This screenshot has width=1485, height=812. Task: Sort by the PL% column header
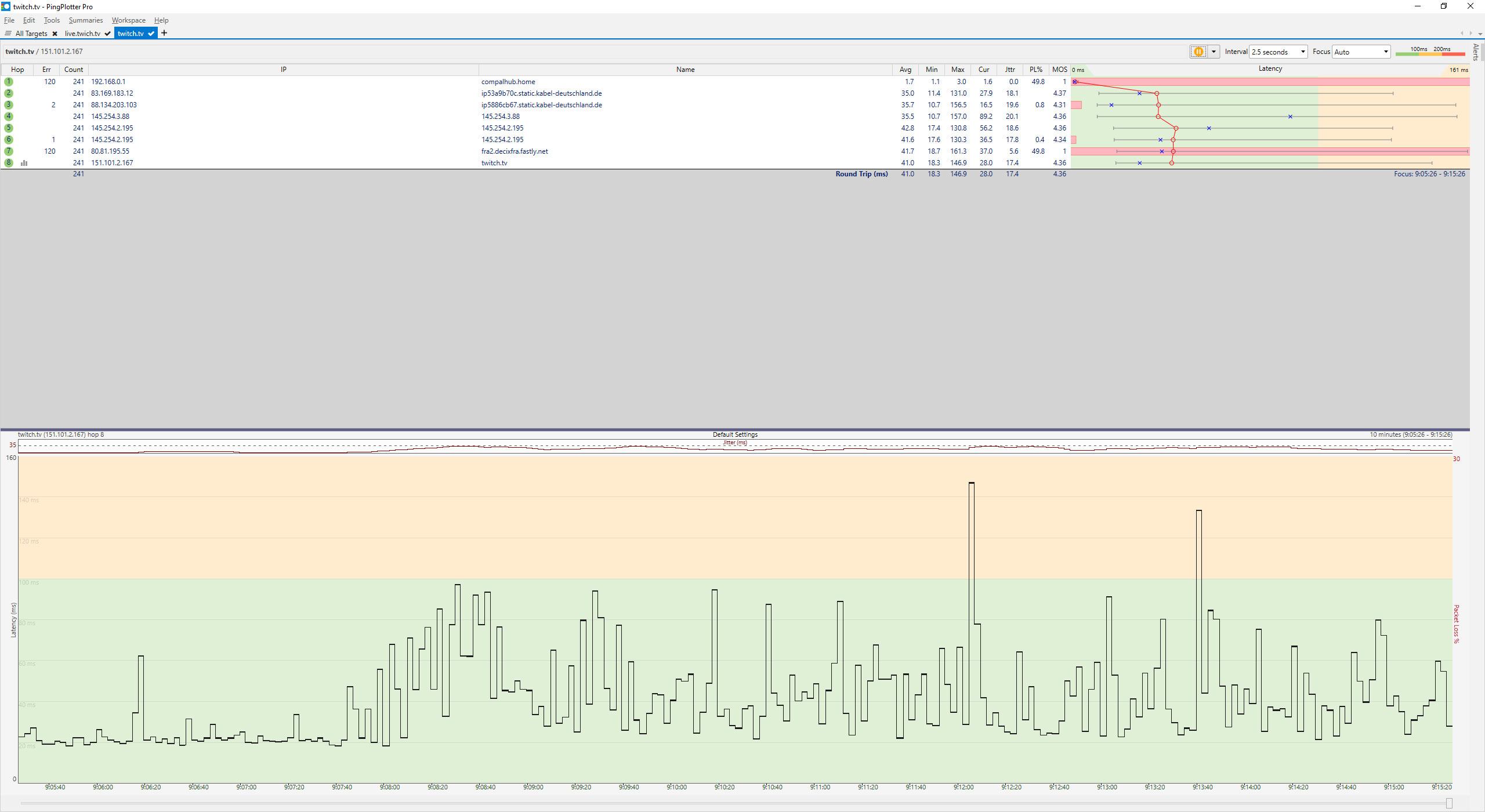click(1036, 70)
